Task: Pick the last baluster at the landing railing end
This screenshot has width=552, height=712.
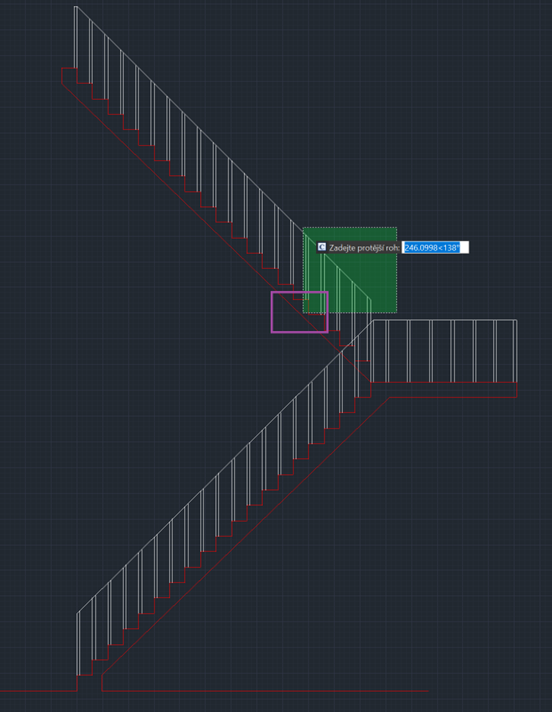Action: click(x=515, y=351)
